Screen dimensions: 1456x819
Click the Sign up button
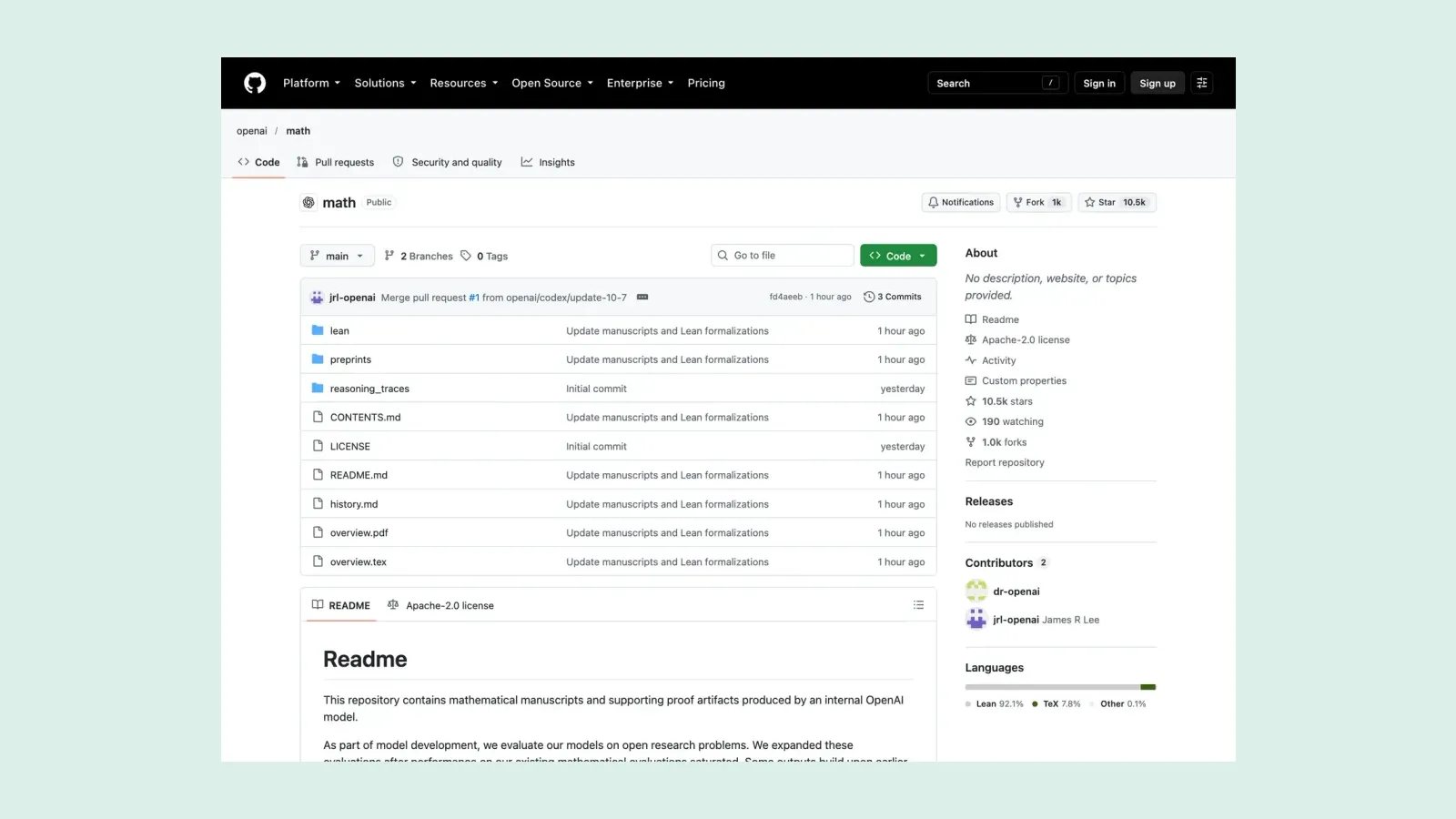point(1158,83)
